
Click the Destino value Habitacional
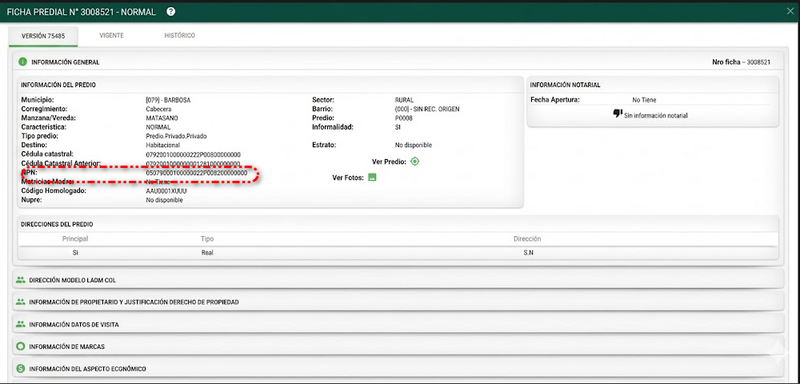(162, 145)
